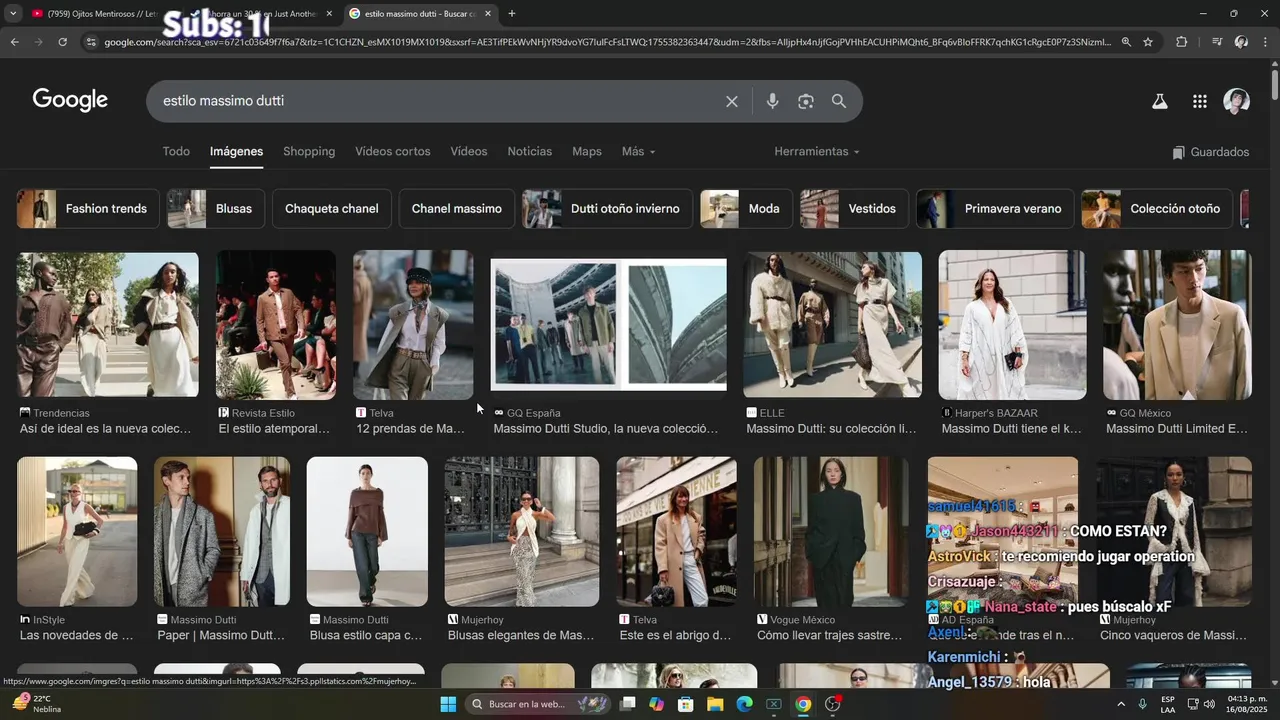Expand the Herramientas options
The image size is (1280, 720).
coord(817,152)
